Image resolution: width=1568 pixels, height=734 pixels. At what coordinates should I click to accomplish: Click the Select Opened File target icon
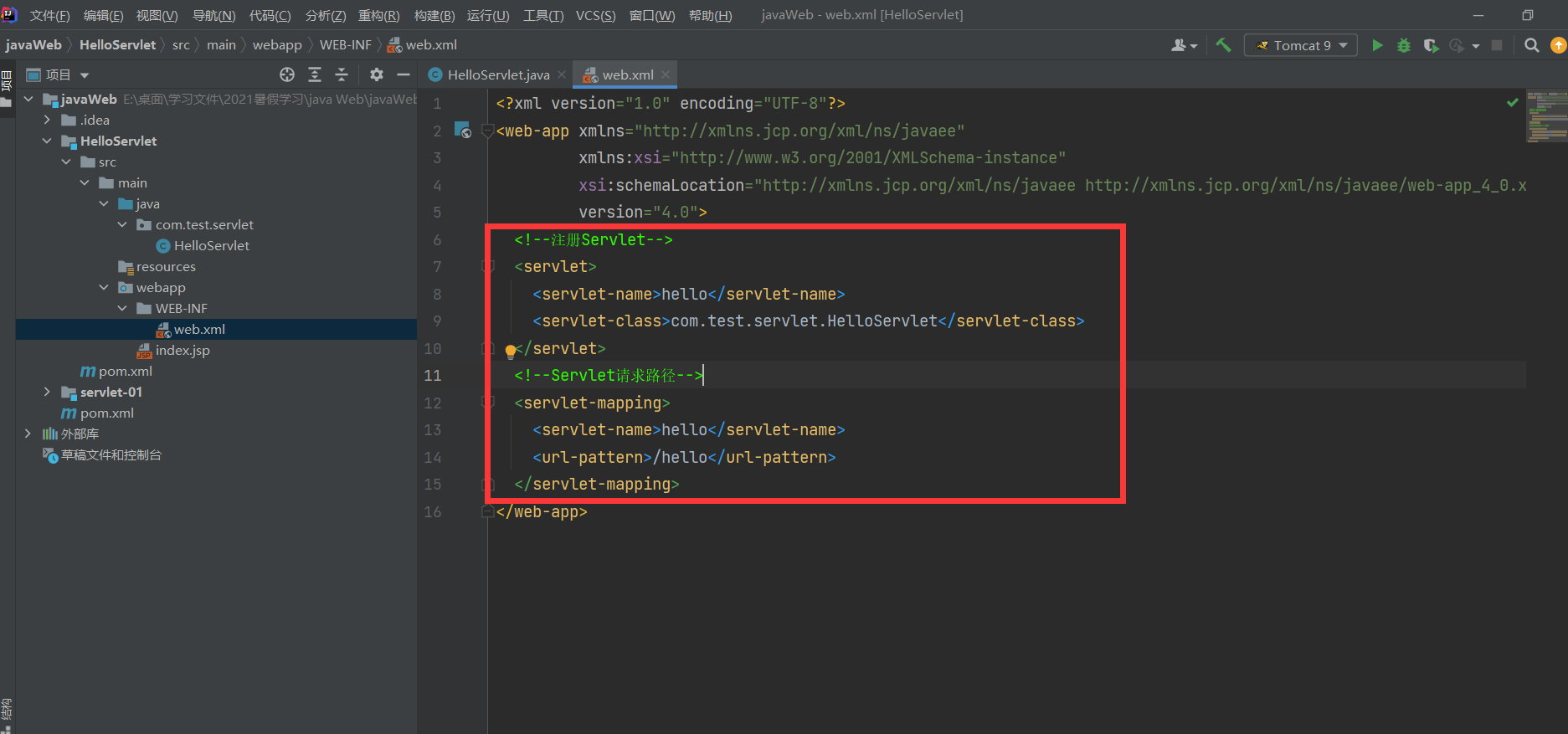coord(287,74)
